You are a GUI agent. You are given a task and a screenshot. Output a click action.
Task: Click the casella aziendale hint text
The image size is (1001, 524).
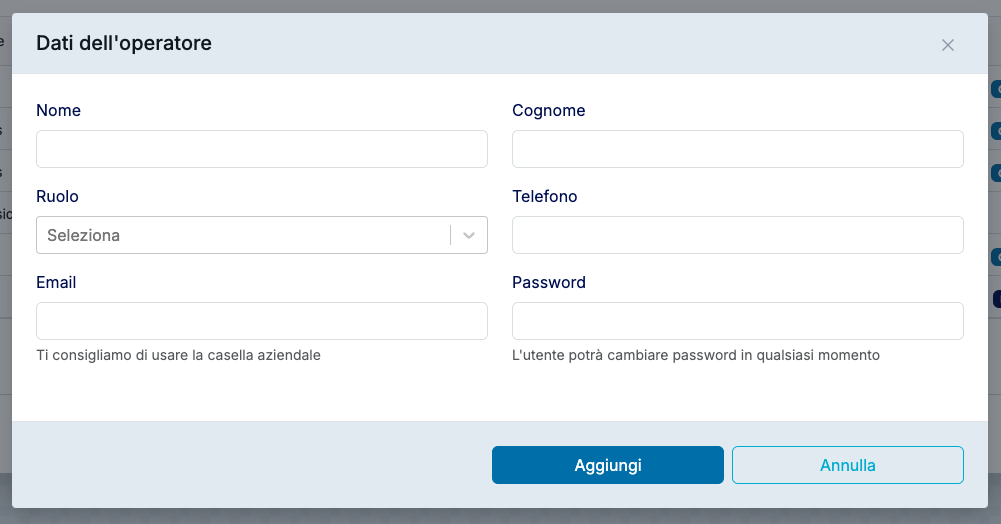point(178,355)
